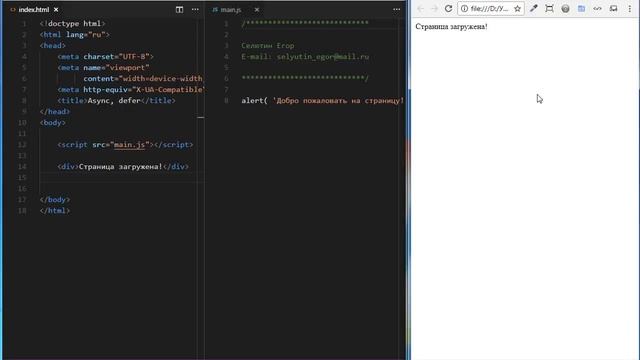Click the opening head tag line

(53, 46)
